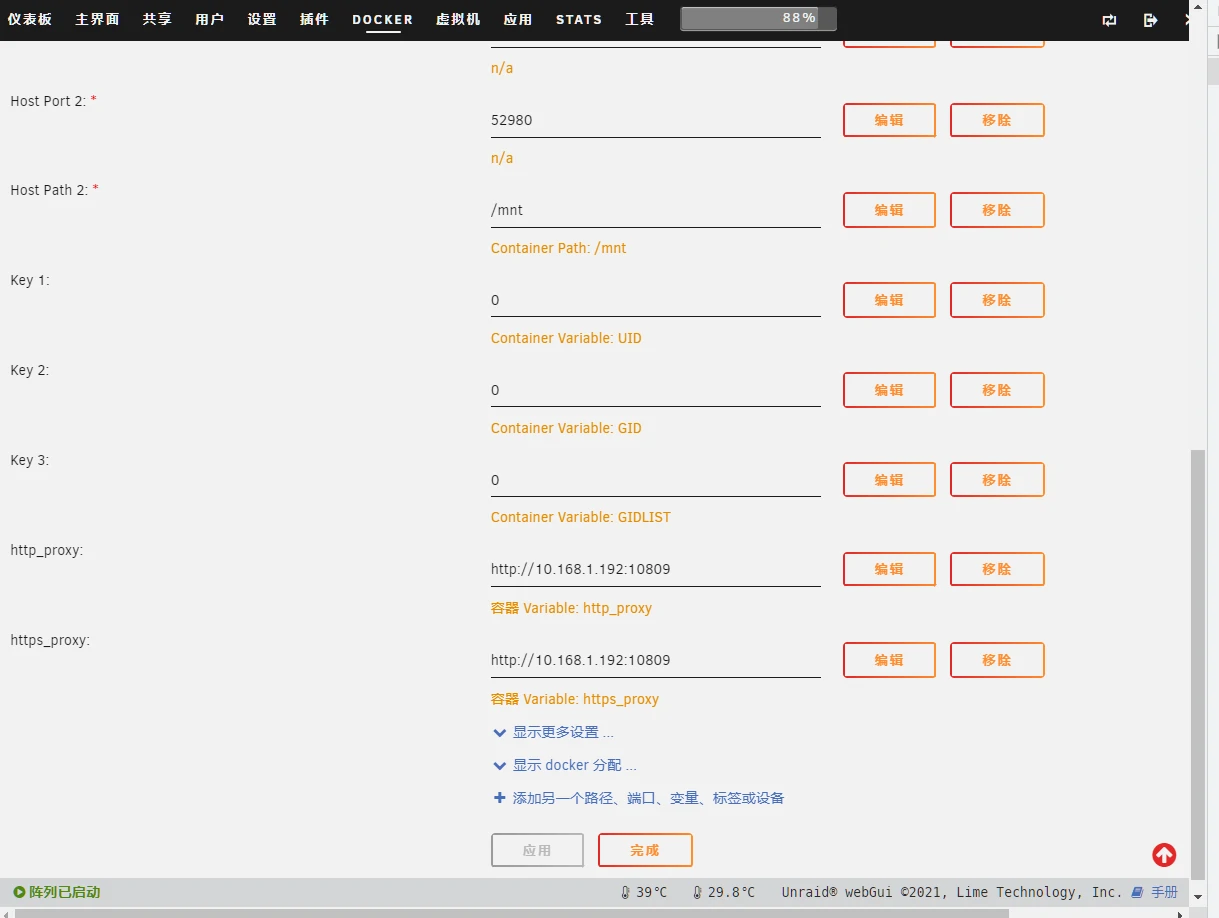Click the green array started status icon

coord(19,892)
